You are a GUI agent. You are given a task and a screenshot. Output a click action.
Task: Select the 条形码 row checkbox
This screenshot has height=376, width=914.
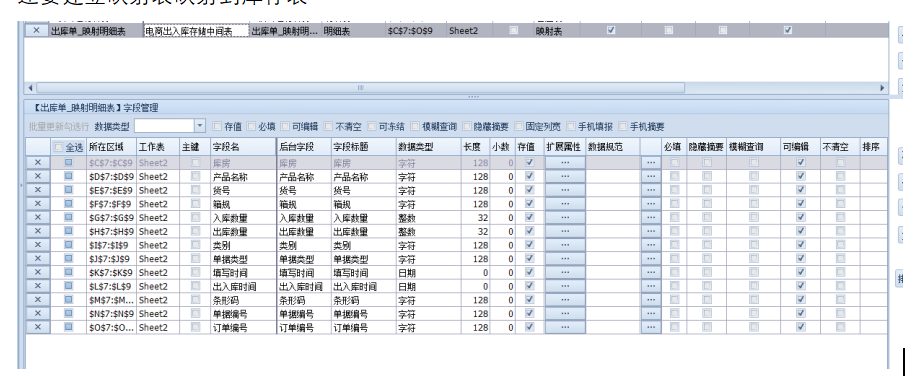(68, 300)
